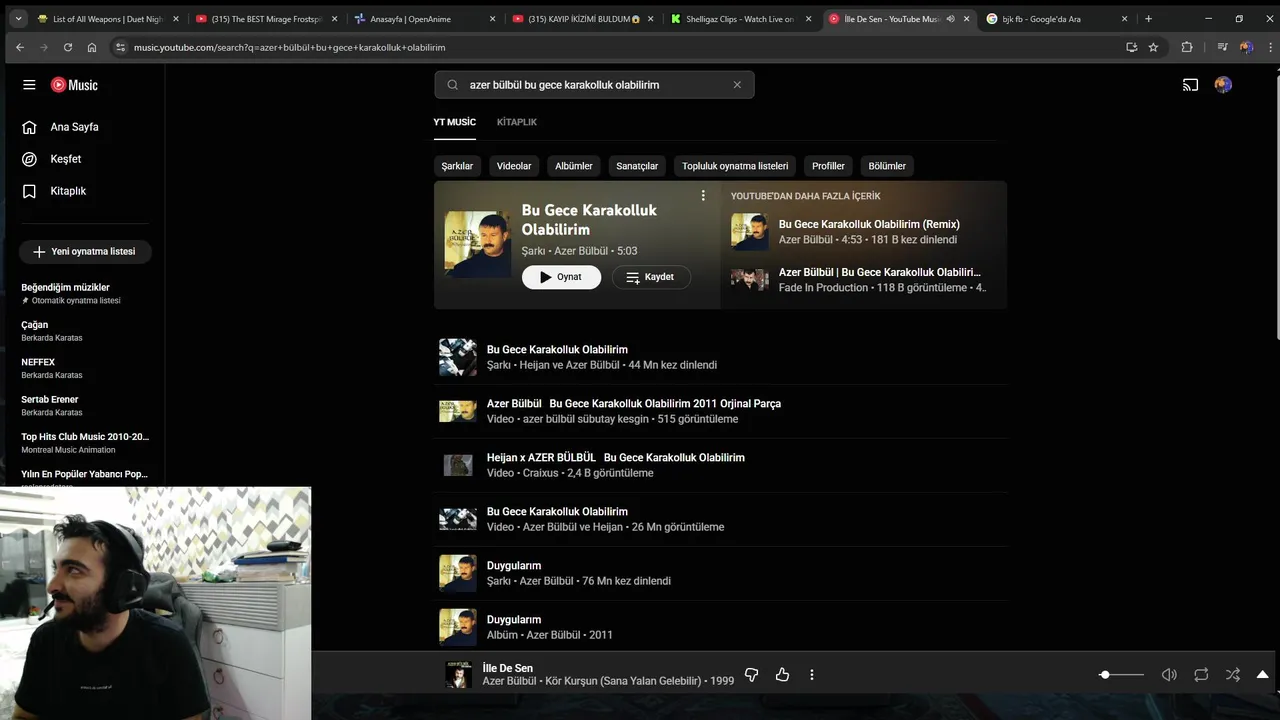
Task: Open player bar three-dot menu
Action: pos(811,675)
